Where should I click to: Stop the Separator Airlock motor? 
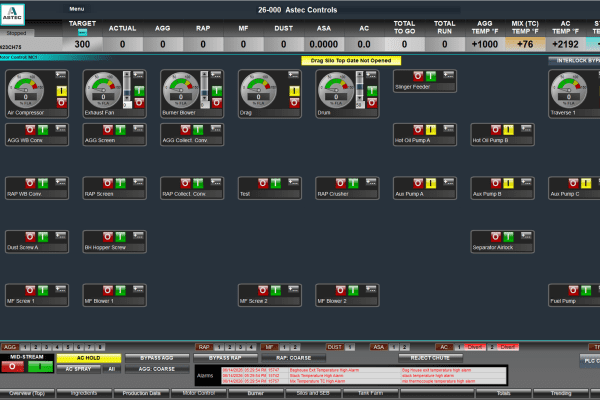point(496,237)
